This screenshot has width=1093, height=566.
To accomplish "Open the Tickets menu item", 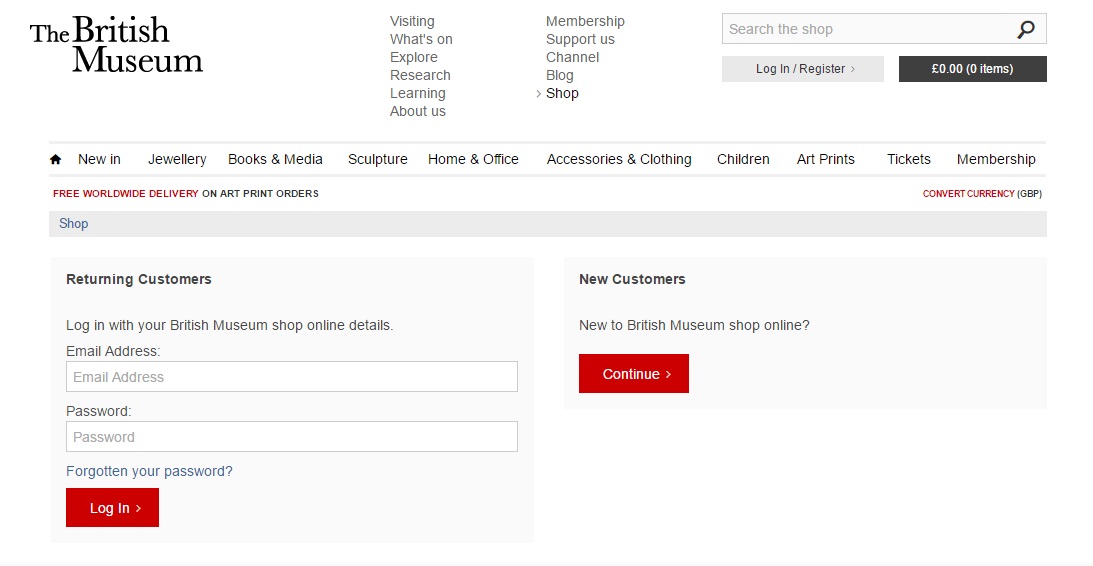I will click(908, 160).
